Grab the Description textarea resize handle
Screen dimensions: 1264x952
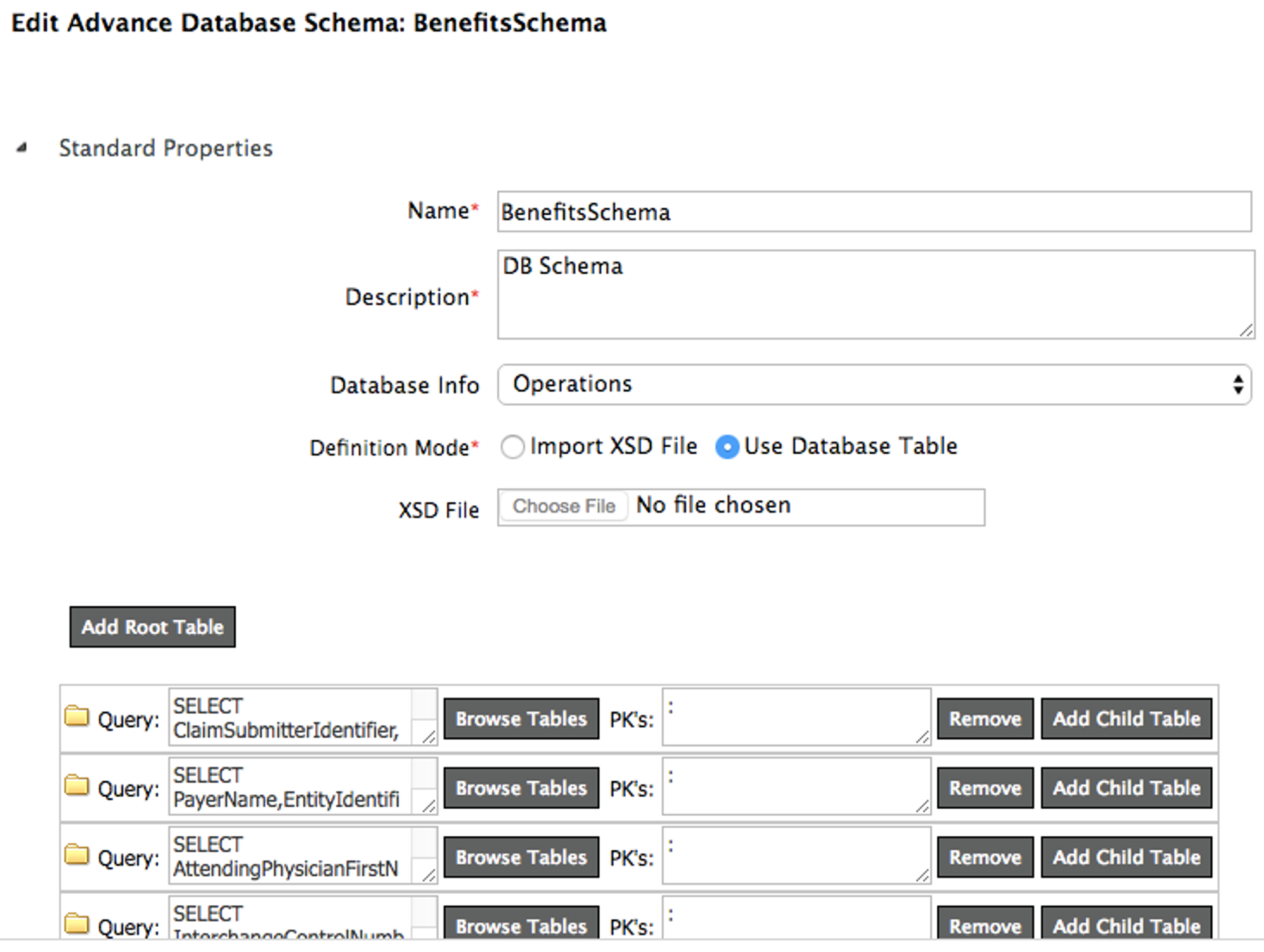pos(1246,330)
